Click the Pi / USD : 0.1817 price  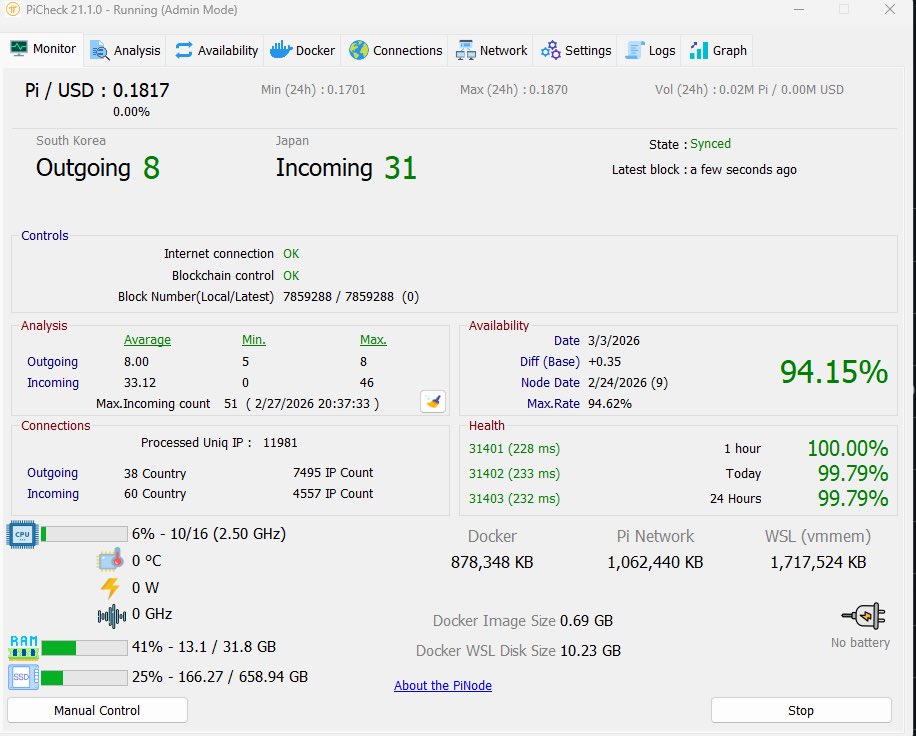click(x=97, y=91)
